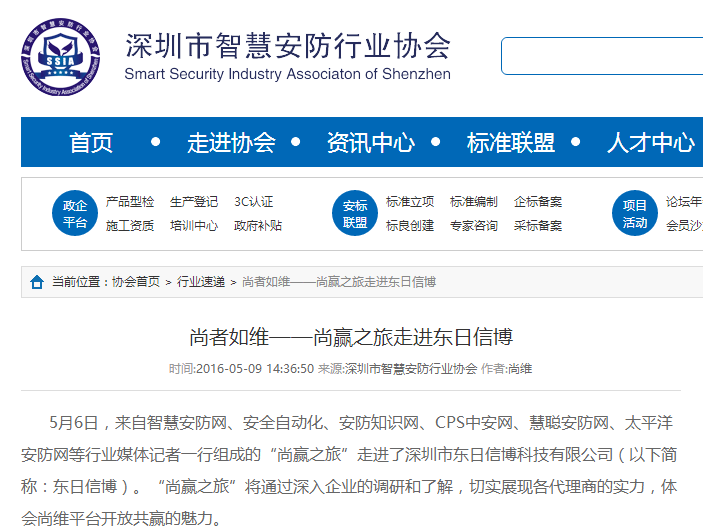Open the 培训中心 link

point(194,225)
